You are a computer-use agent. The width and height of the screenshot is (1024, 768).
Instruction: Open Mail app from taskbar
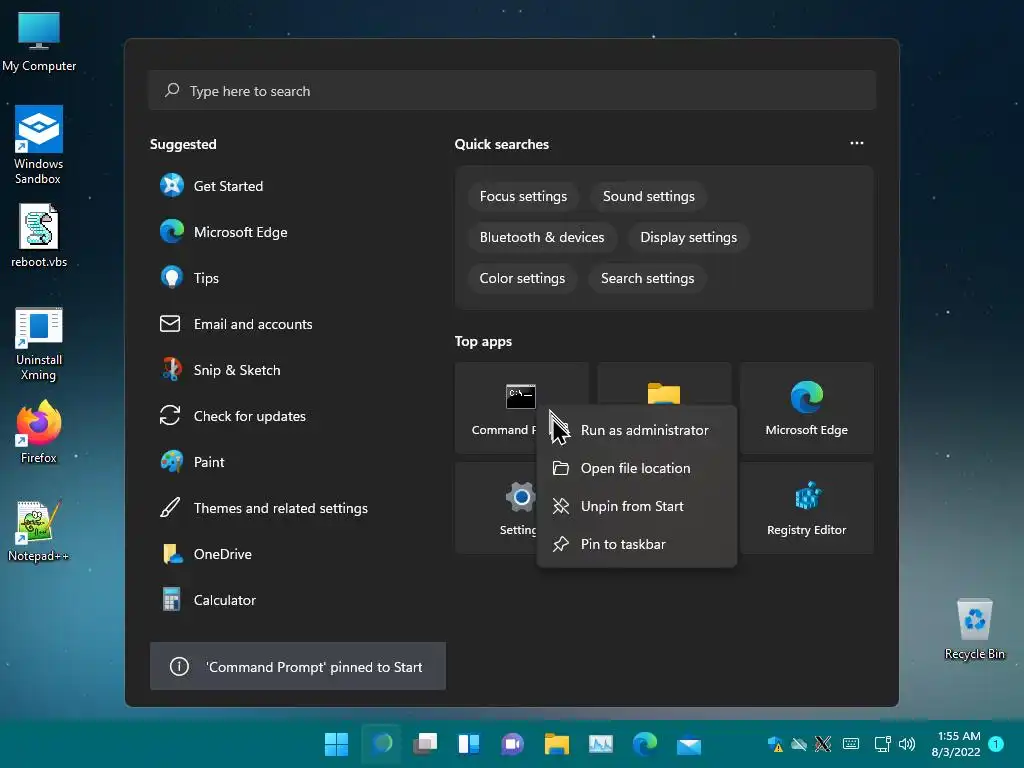tap(689, 744)
